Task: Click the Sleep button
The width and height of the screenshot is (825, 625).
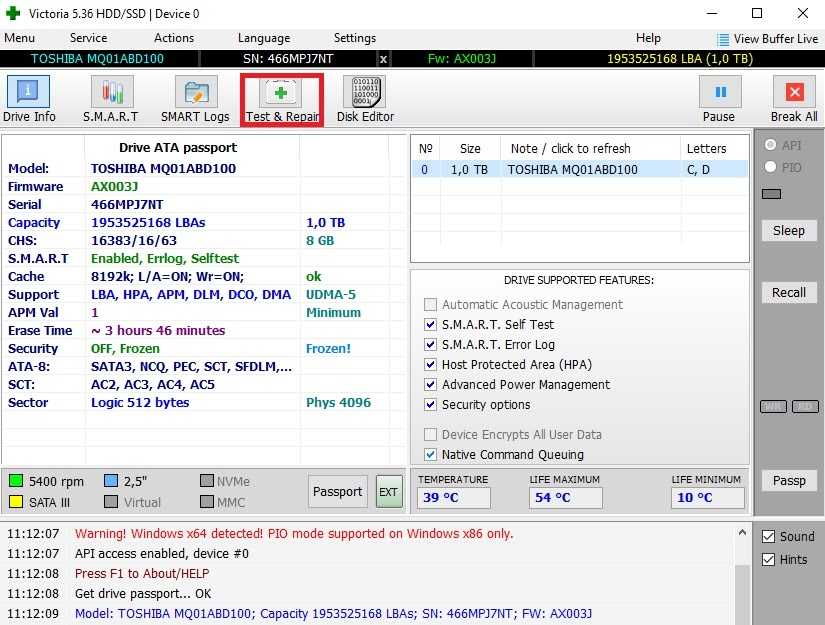Action: click(789, 230)
